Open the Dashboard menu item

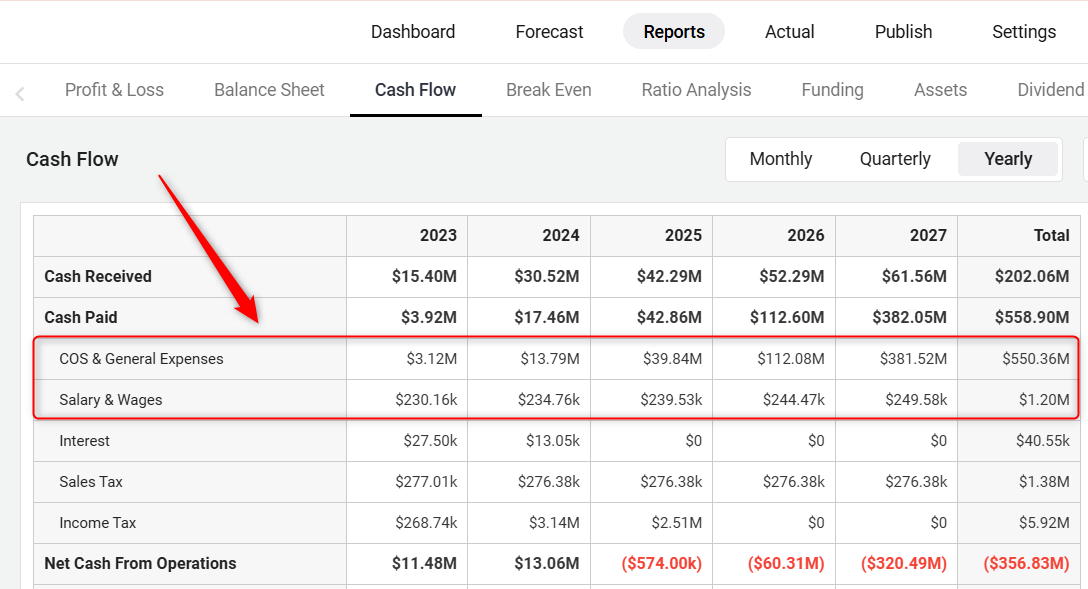pos(413,32)
